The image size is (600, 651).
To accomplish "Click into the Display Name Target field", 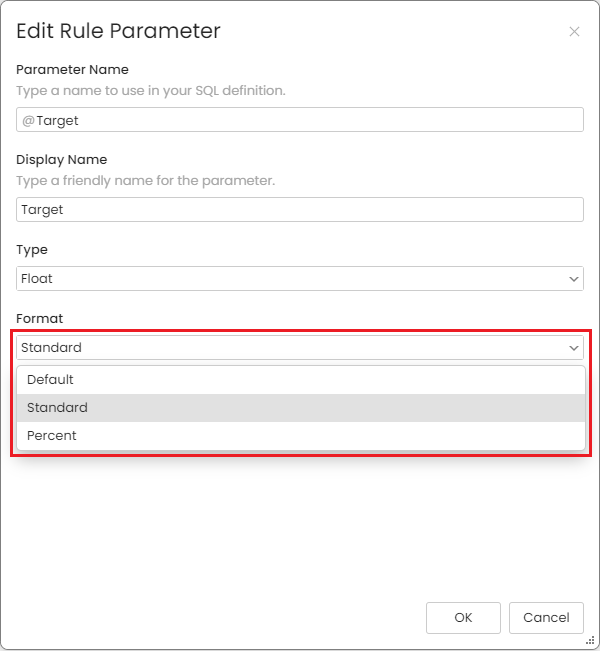I will [300, 210].
